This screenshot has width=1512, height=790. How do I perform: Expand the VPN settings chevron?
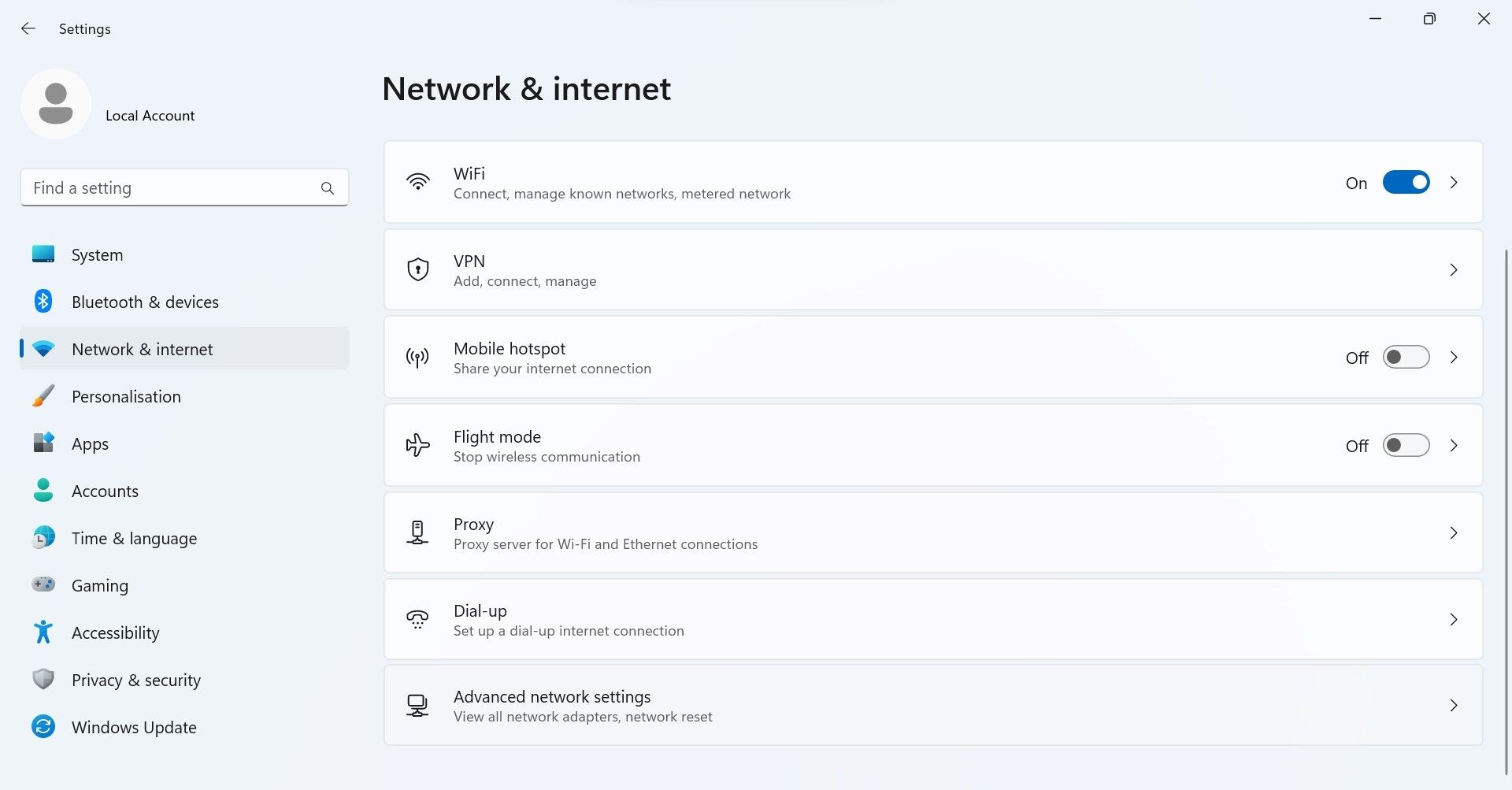[1454, 270]
